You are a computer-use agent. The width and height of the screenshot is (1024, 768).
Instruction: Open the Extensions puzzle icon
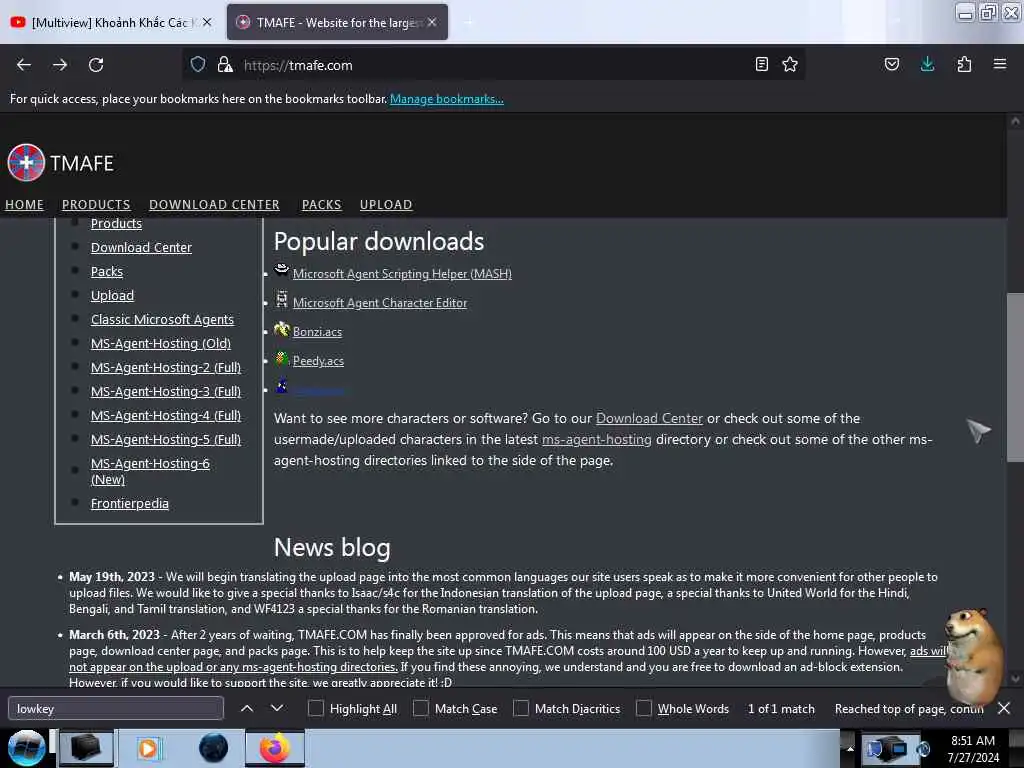pyautogui.click(x=964, y=64)
